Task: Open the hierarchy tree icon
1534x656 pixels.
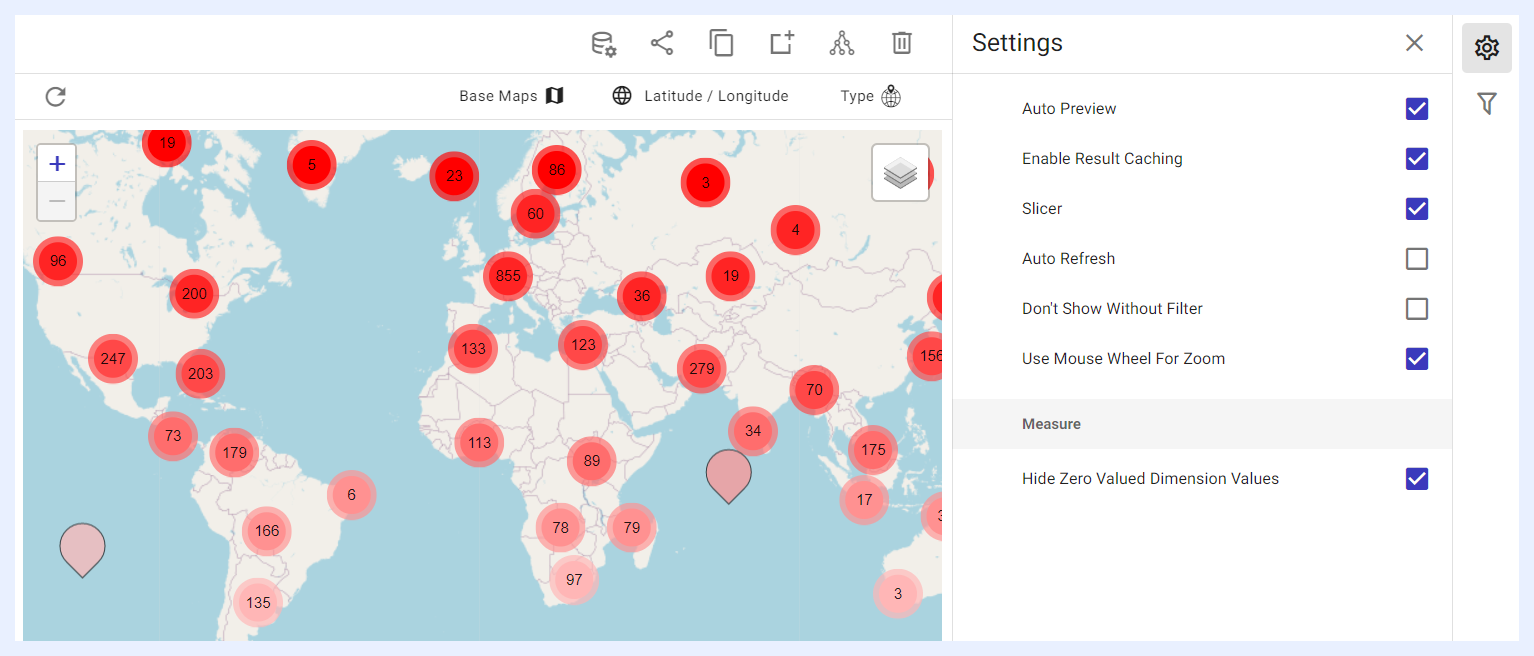Action: (842, 43)
